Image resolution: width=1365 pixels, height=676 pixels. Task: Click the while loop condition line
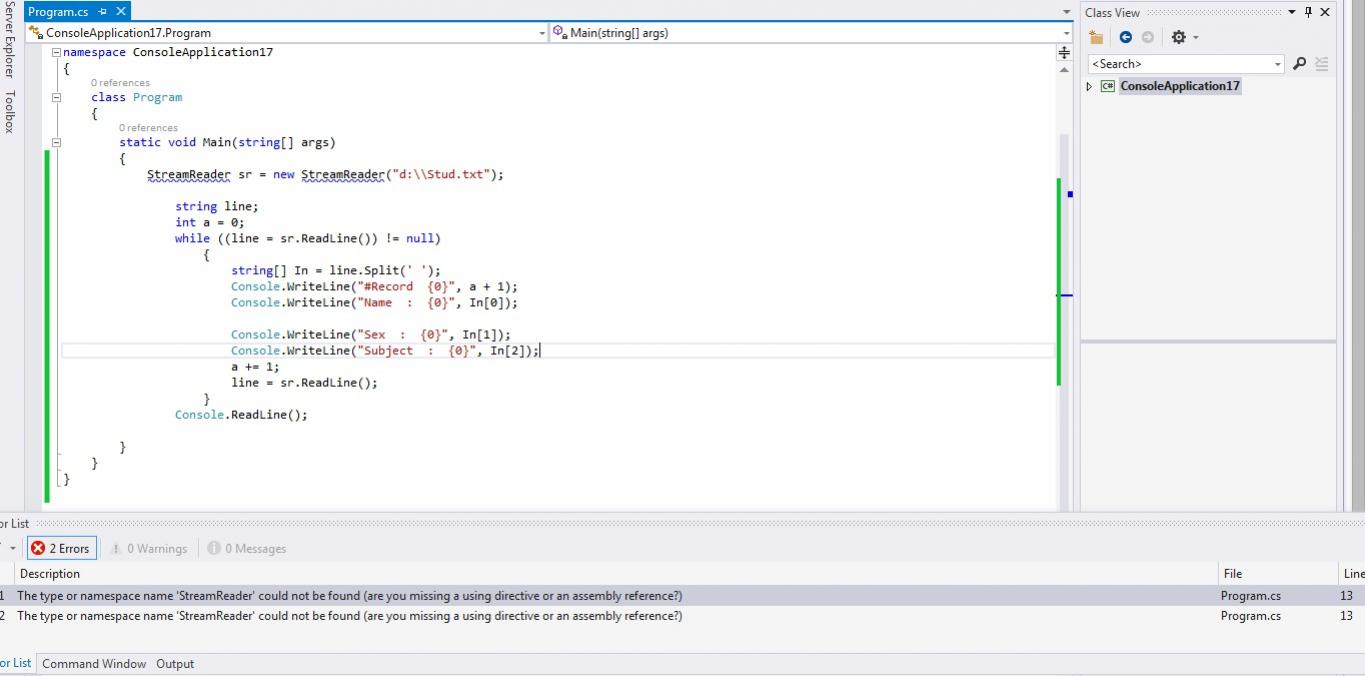307,239
